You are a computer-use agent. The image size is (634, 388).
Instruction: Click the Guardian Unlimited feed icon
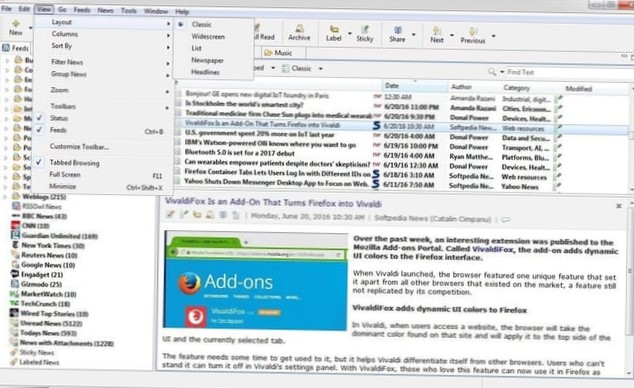(x=15, y=235)
